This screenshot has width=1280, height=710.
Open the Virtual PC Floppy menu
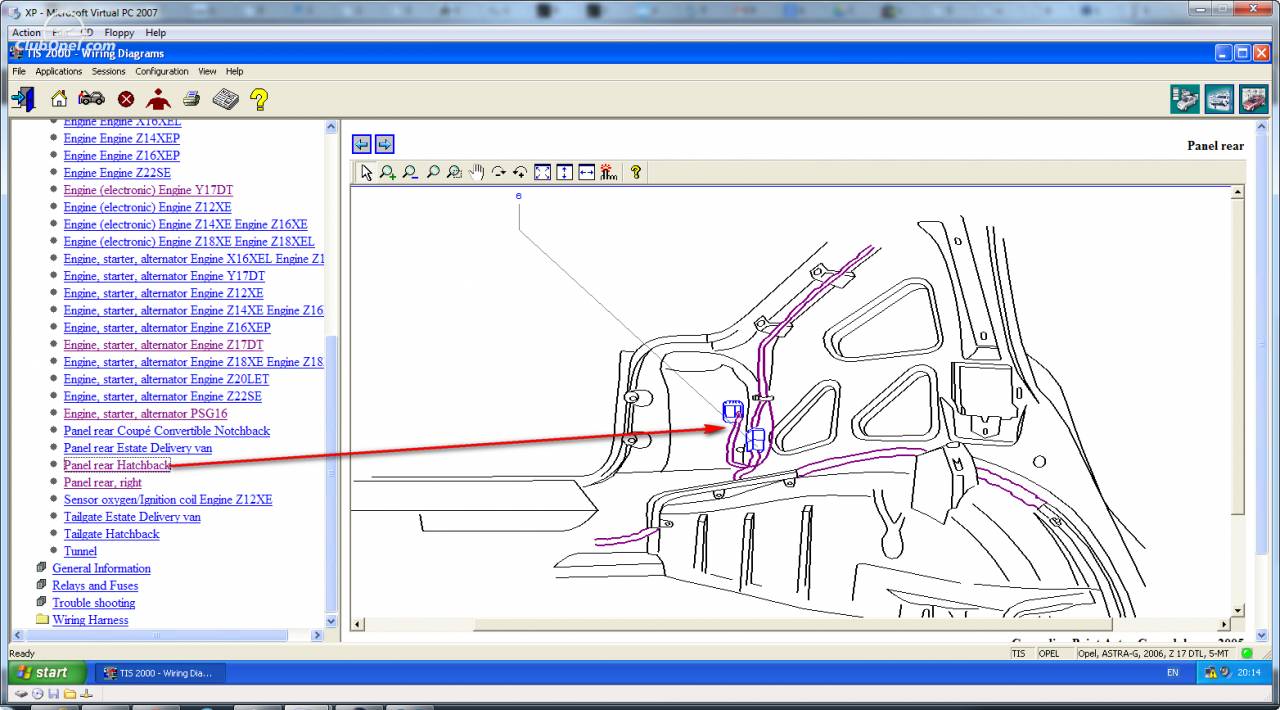click(120, 32)
